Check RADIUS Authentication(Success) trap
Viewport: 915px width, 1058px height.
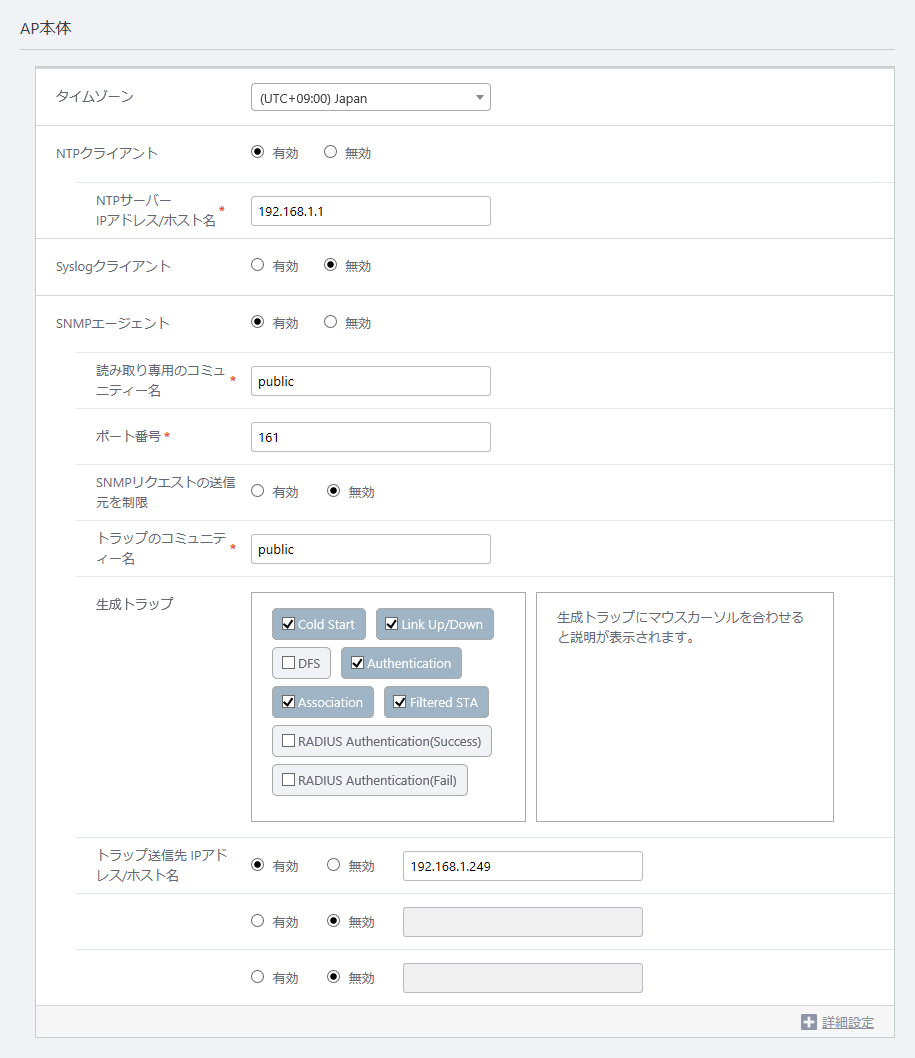(288, 741)
